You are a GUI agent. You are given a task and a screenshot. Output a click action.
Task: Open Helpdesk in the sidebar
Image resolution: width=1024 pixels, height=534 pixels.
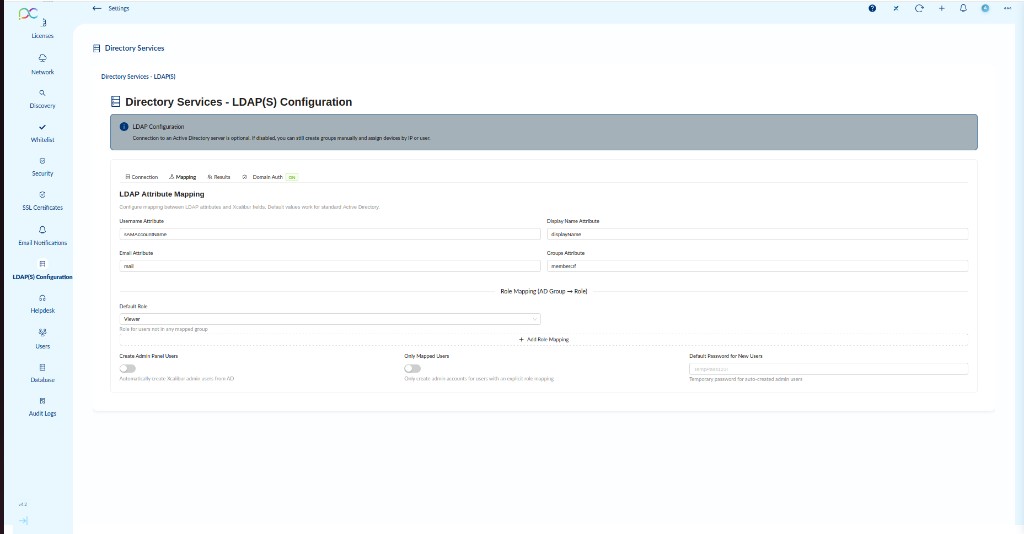tap(42, 304)
